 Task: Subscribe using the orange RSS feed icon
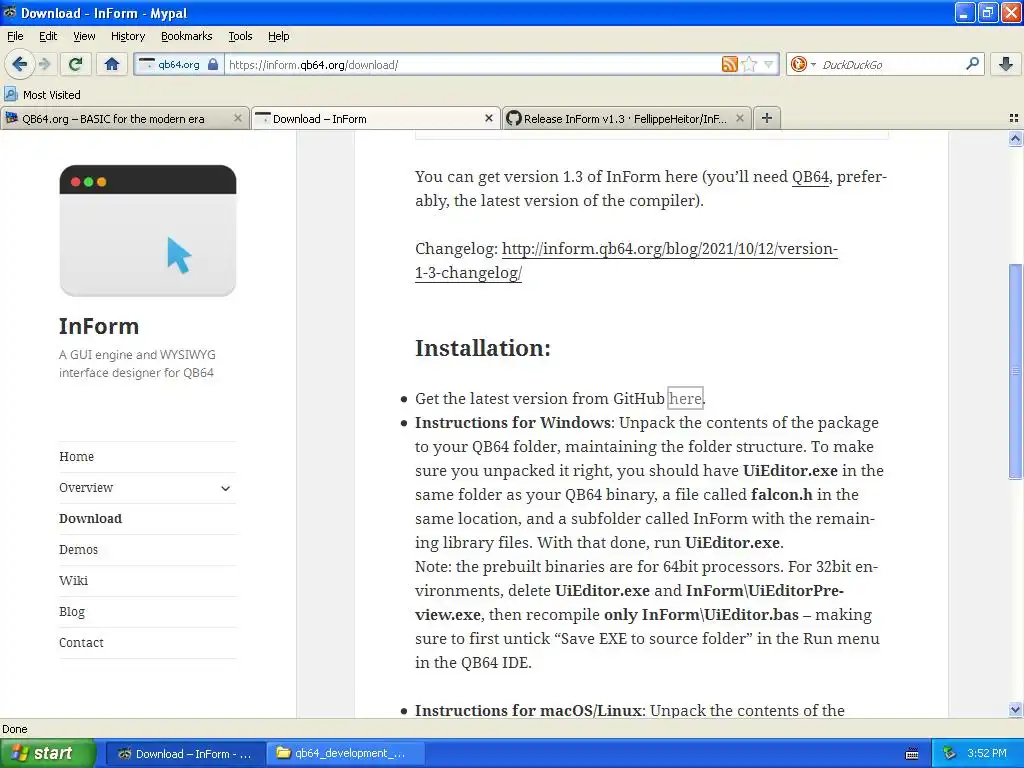point(729,64)
